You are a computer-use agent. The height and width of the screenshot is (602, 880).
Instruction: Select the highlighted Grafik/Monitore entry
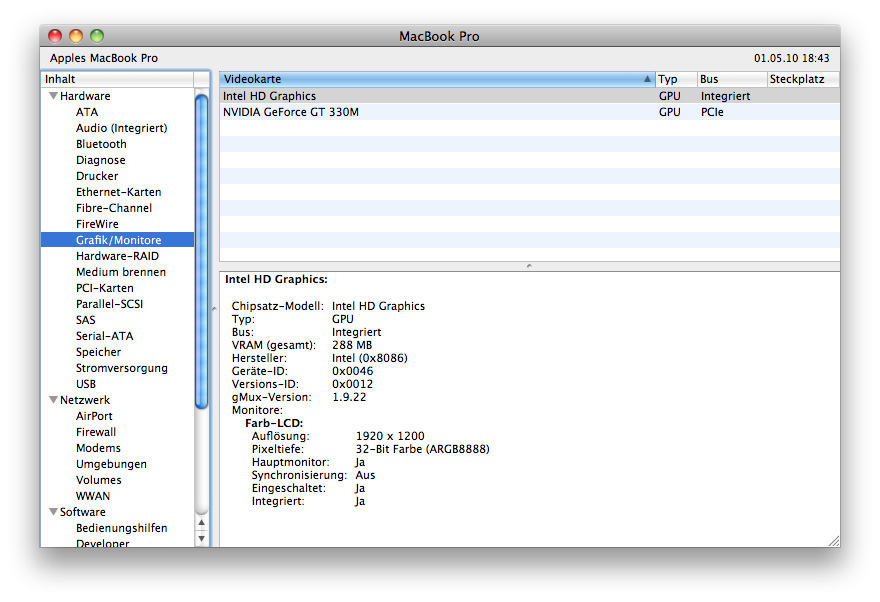point(117,240)
